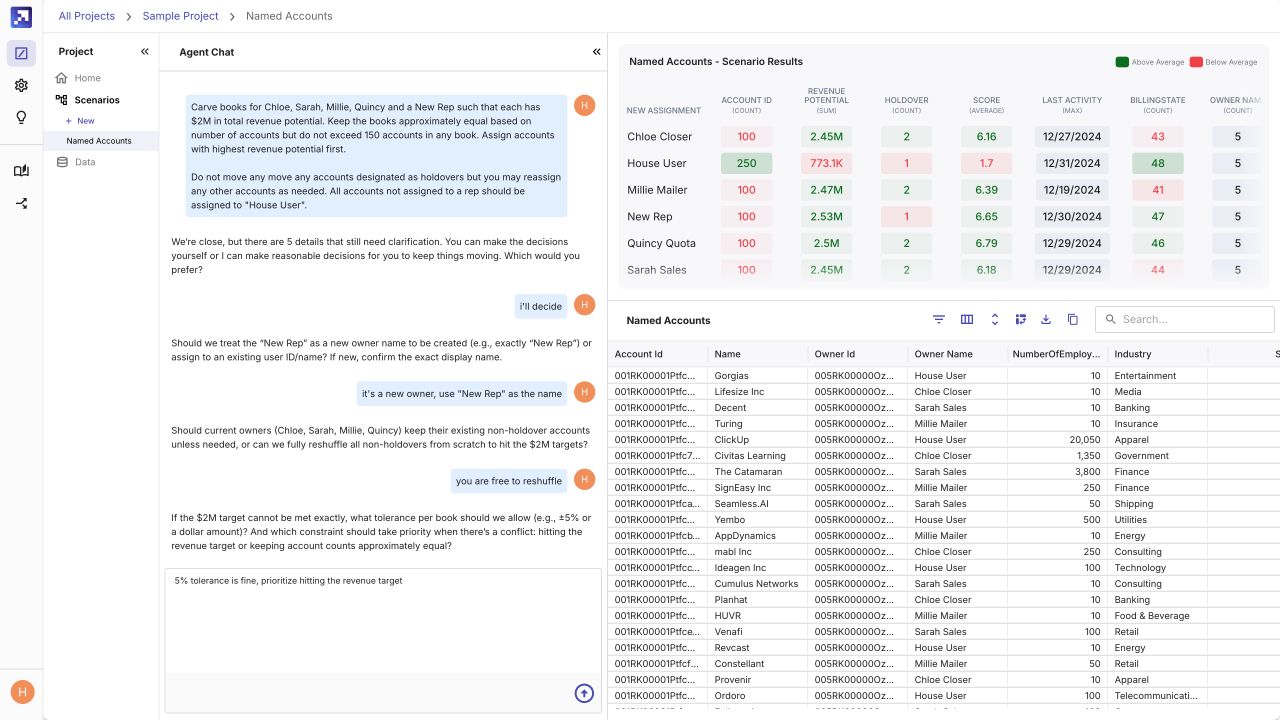Click the app logo icon
The width and height of the screenshot is (1280, 720).
pyautogui.click(x=21, y=17)
